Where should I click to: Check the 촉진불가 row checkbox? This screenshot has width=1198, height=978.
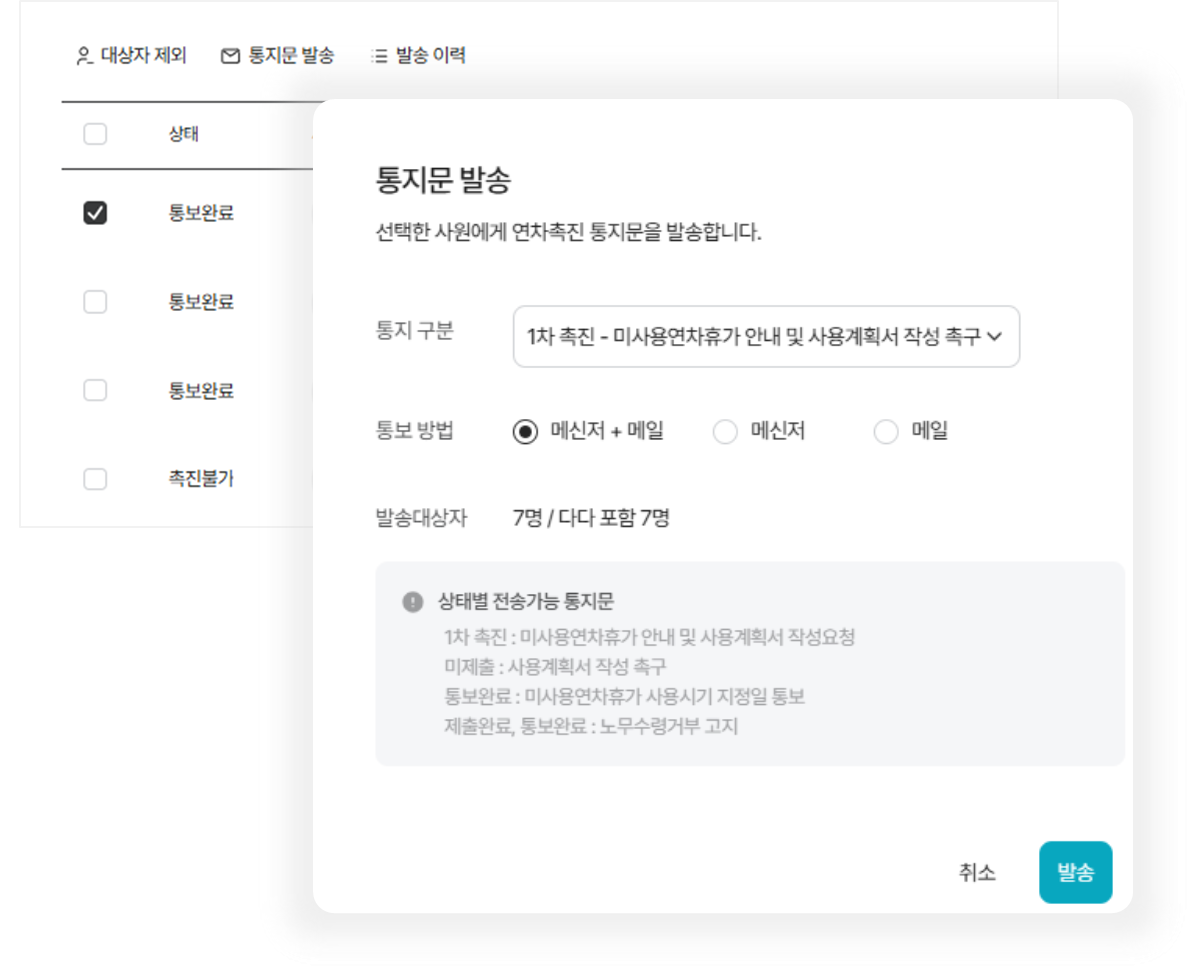95,479
